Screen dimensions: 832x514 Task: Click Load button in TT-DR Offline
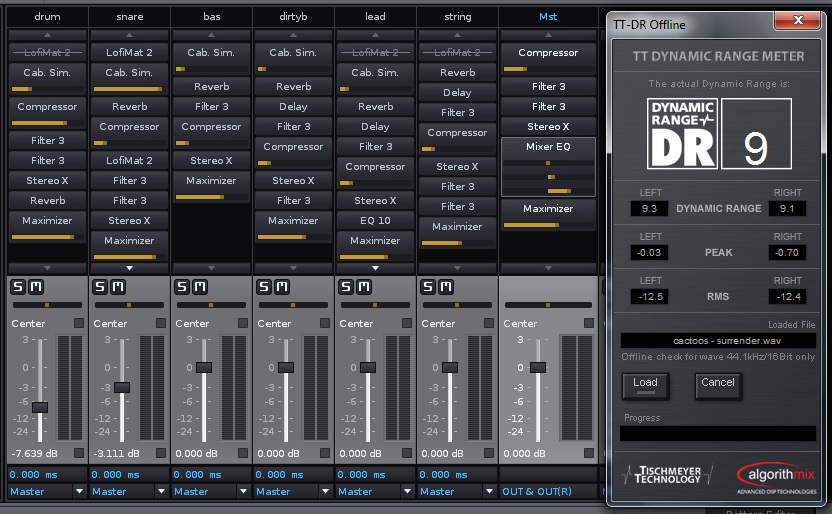click(x=645, y=385)
